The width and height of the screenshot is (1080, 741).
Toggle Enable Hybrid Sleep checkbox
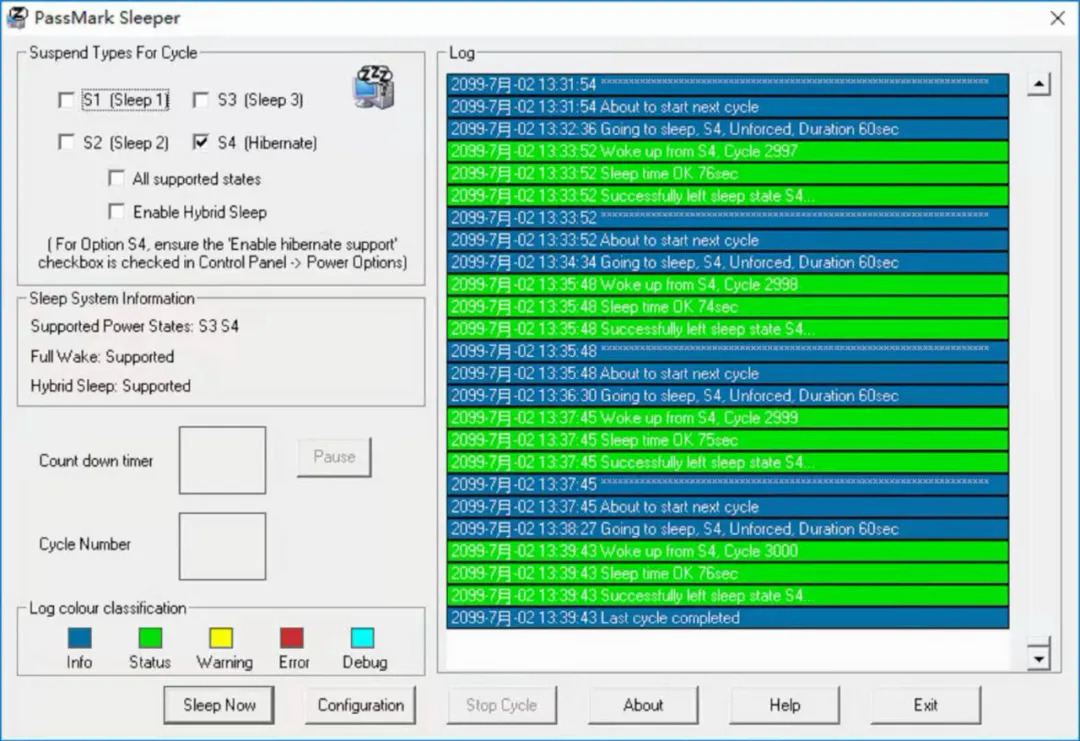tap(116, 212)
